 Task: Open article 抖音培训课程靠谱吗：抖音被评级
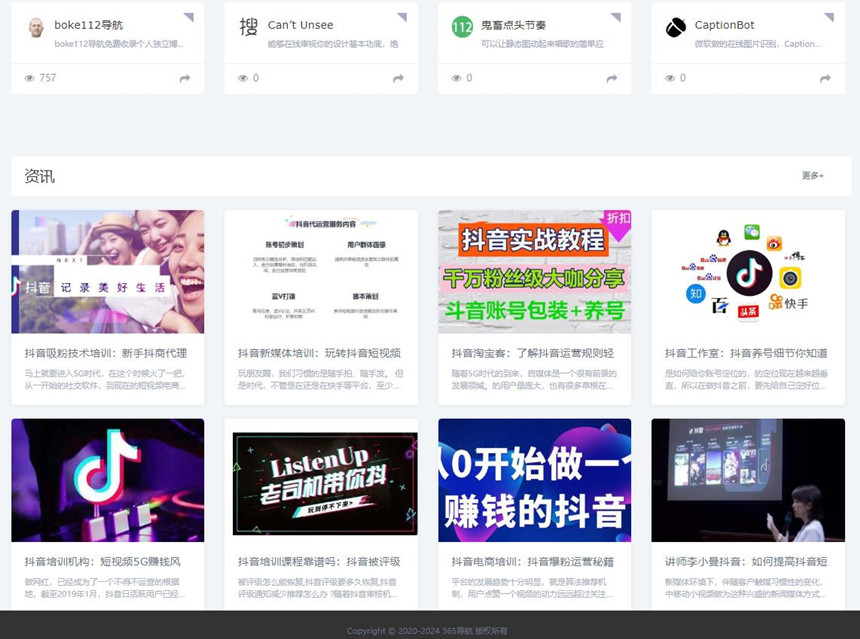point(319,562)
